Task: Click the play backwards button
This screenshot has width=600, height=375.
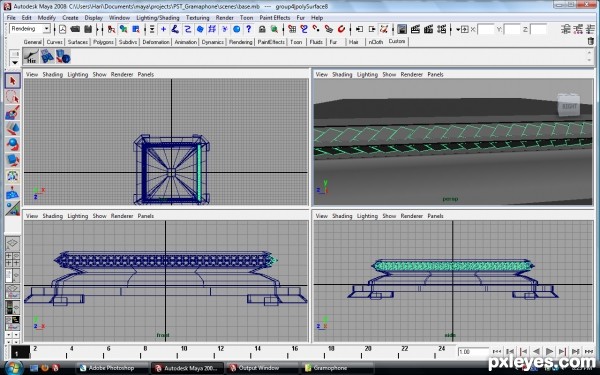Action: [x=536, y=351]
